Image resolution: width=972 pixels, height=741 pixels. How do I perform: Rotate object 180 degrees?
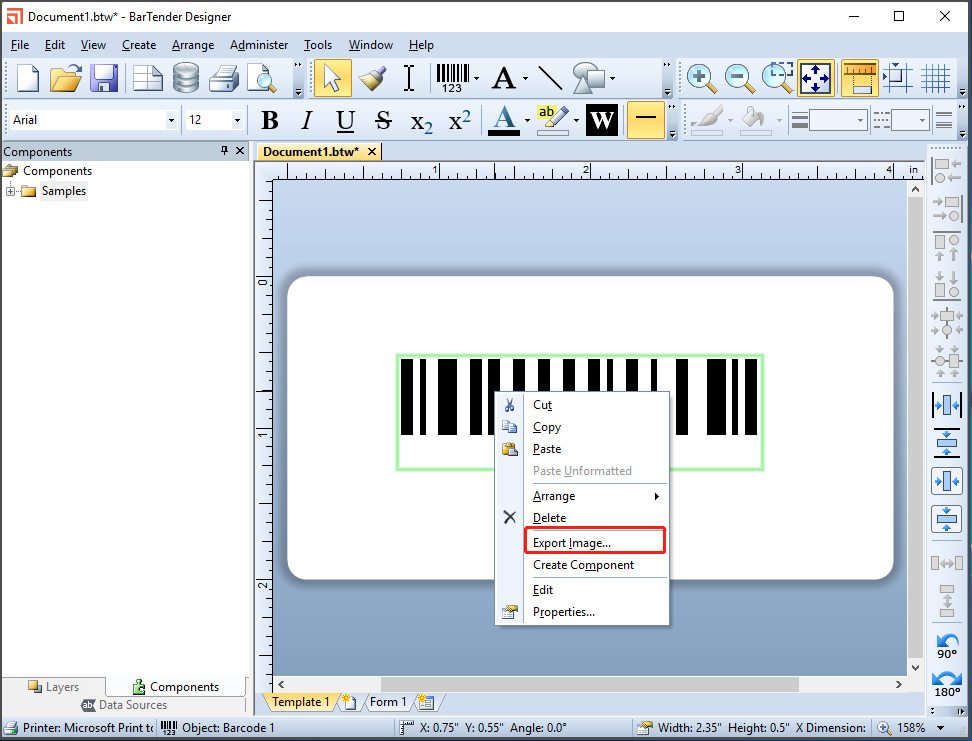pyautogui.click(x=947, y=685)
